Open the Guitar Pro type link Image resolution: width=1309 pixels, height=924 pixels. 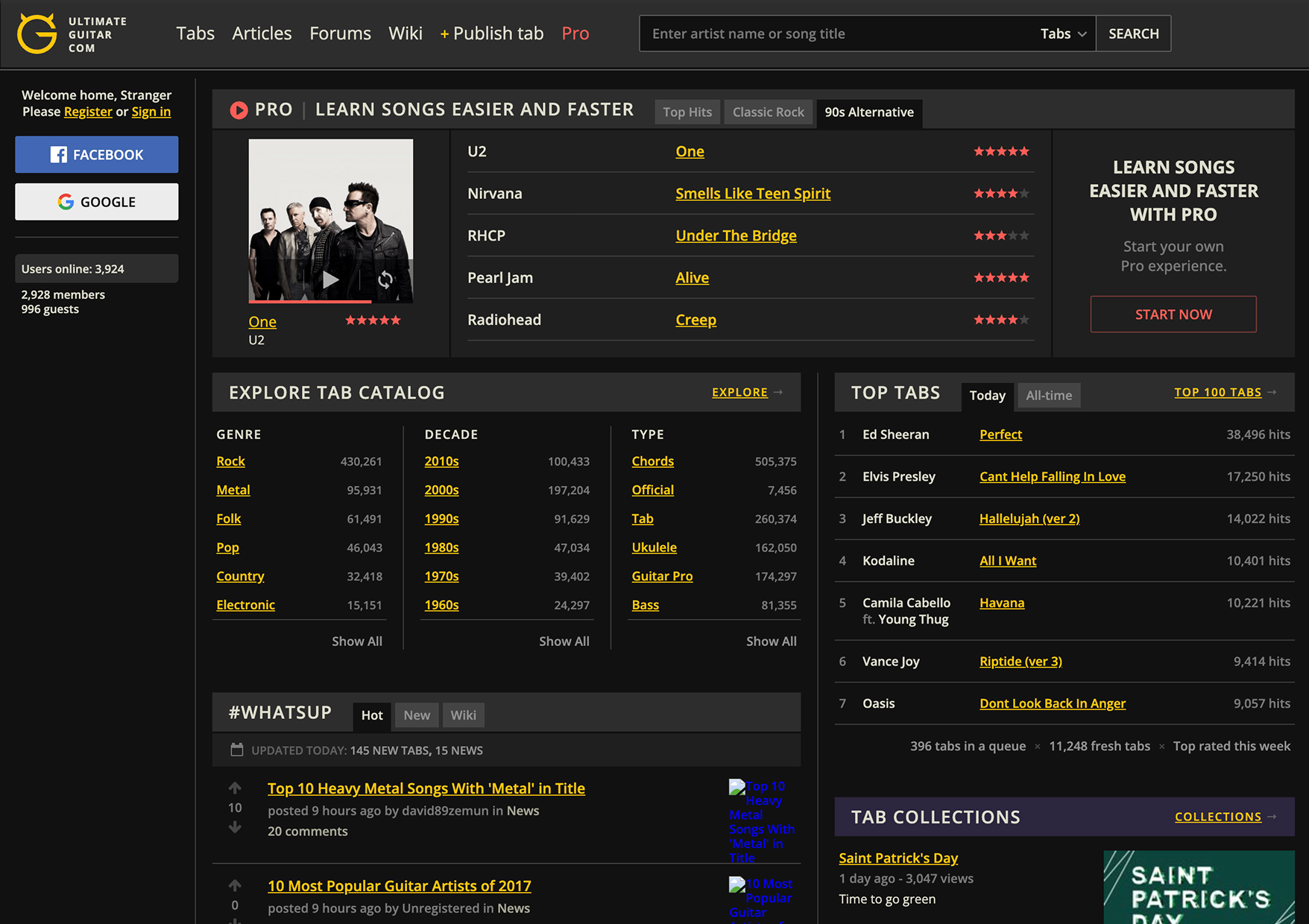click(662, 576)
